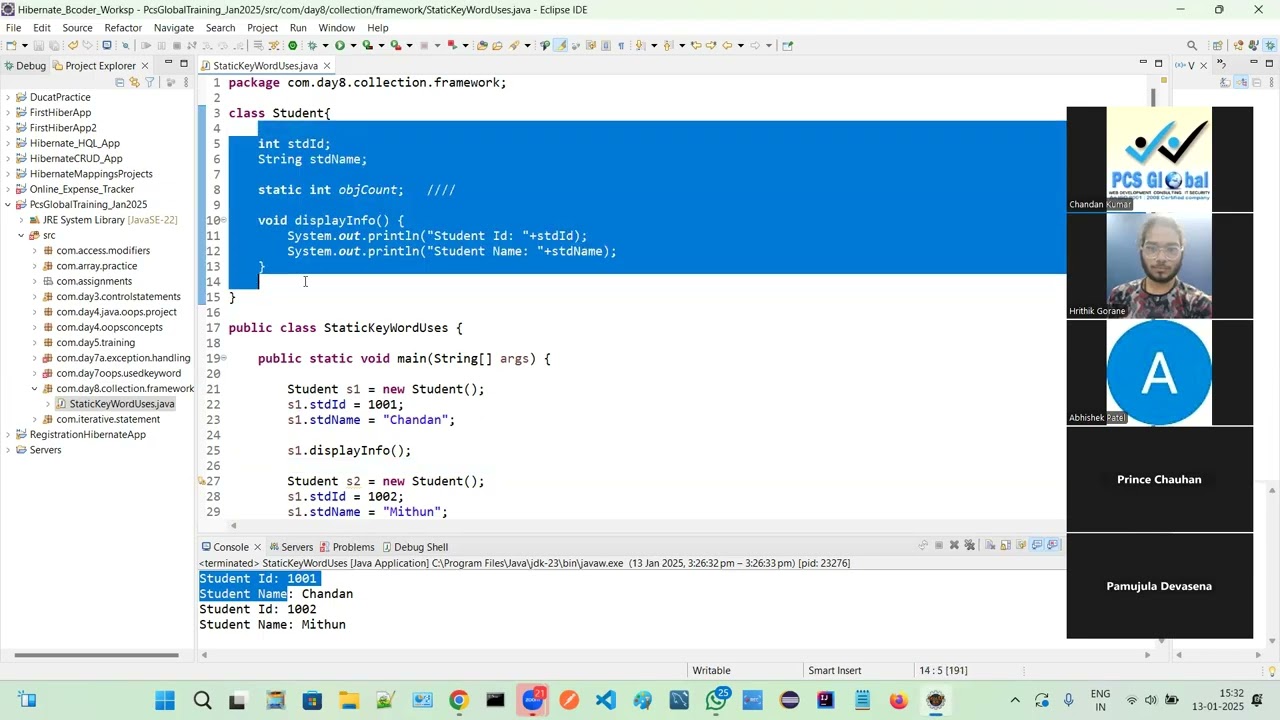Select RegistrationHibernateApp project

[x=88, y=435]
